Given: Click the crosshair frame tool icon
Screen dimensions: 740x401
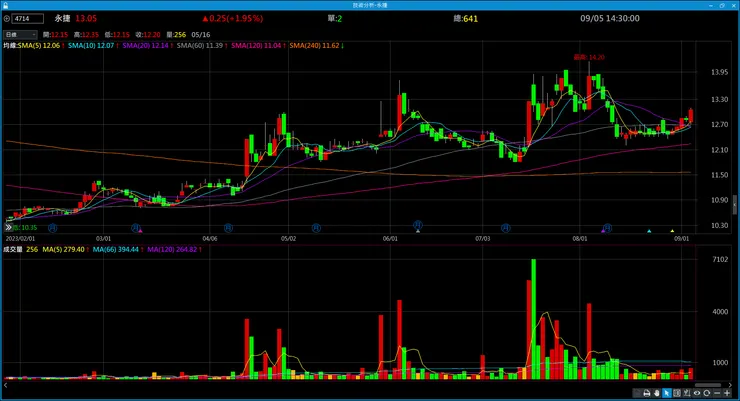Looking at the screenshot, I should coord(677,393).
